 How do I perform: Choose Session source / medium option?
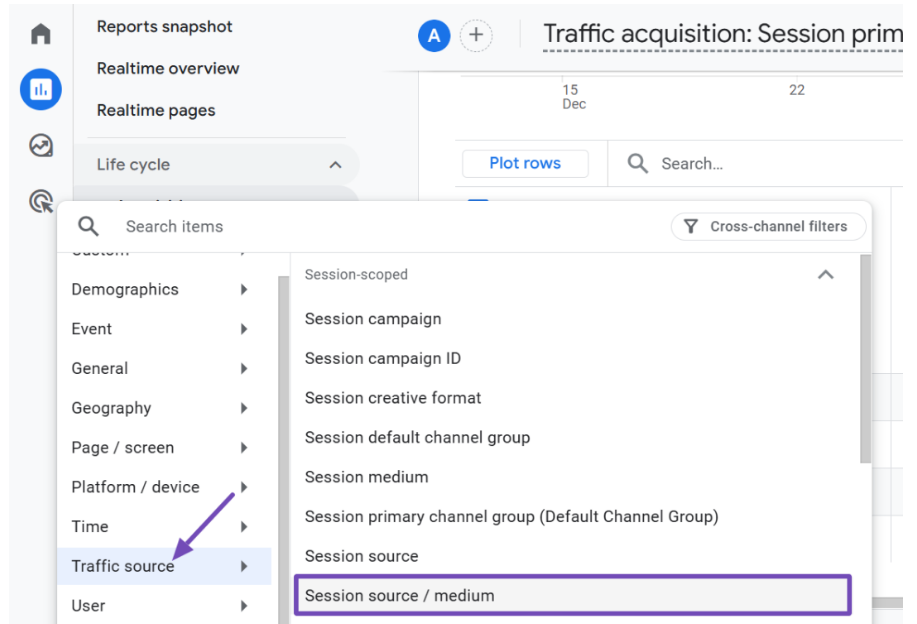[572, 596]
